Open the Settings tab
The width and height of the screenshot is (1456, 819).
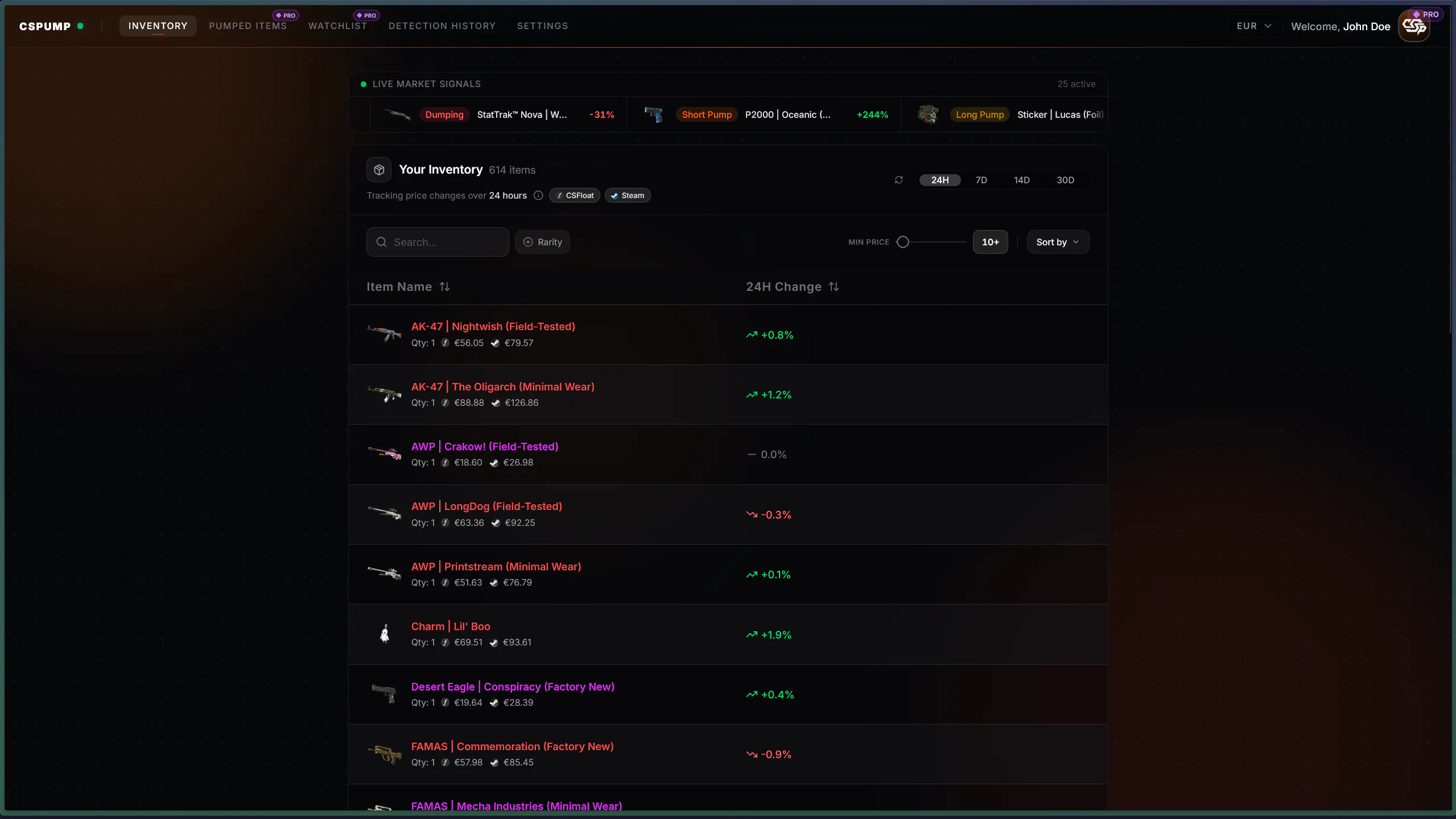(542, 26)
